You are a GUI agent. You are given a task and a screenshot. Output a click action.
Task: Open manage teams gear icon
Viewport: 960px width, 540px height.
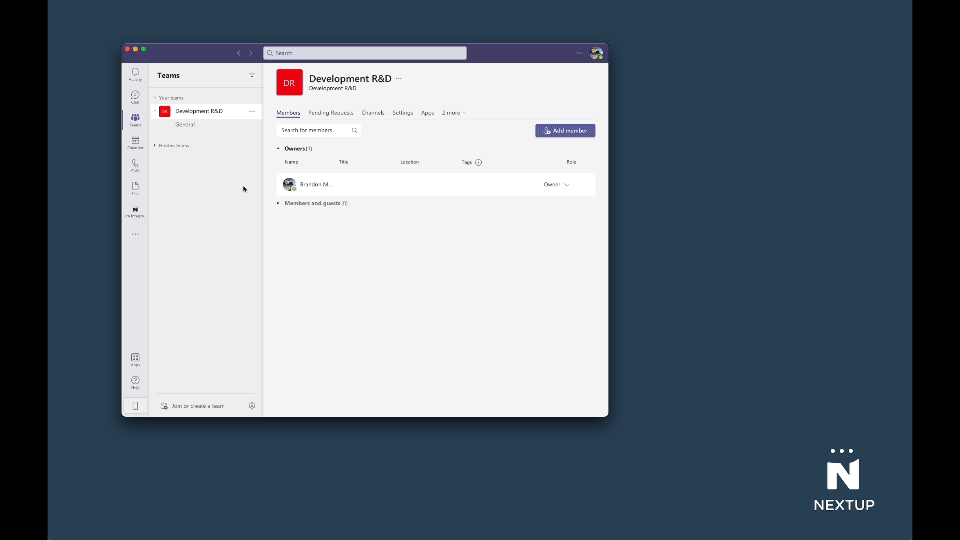pyautogui.click(x=252, y=406)
